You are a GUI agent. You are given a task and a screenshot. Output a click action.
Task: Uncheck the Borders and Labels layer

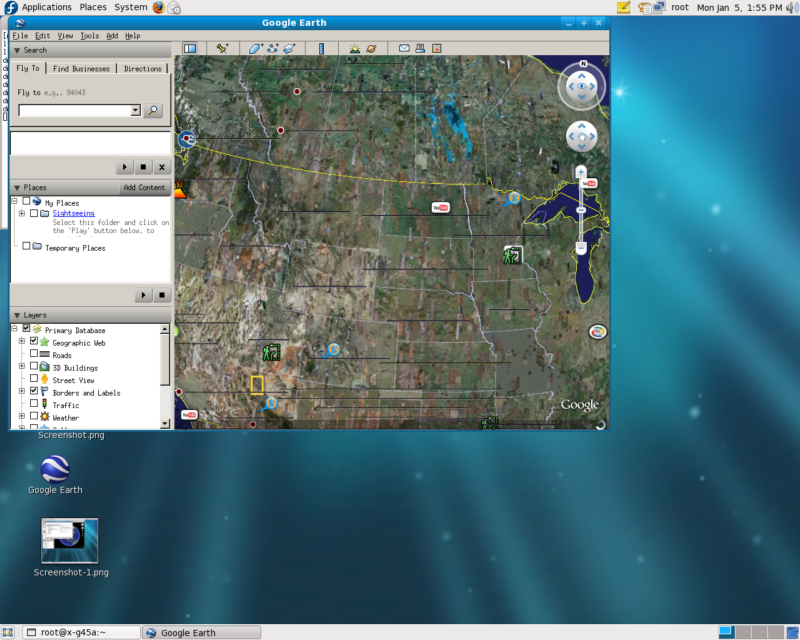pyautogui.click(x=34, y=392)
